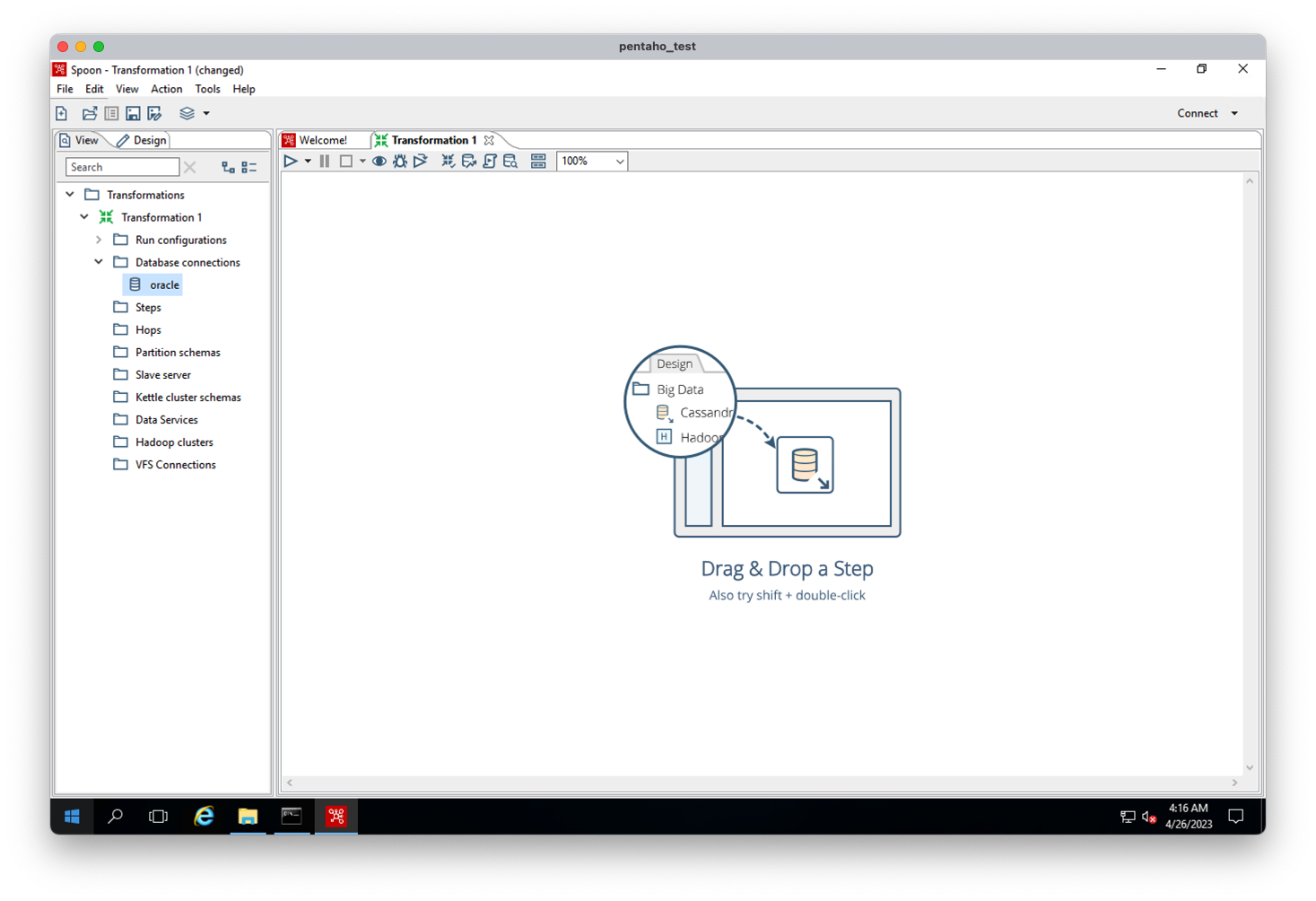Switch to the View tab
1316x901 pixels.
point(79,140)
